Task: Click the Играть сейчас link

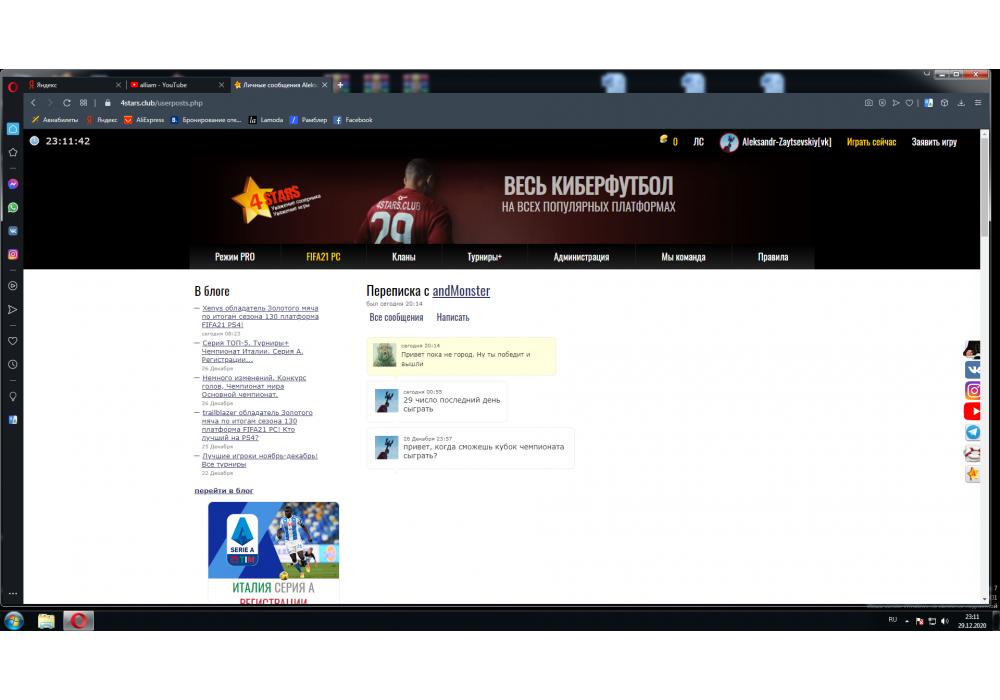Action: click(x=871, y=142)
